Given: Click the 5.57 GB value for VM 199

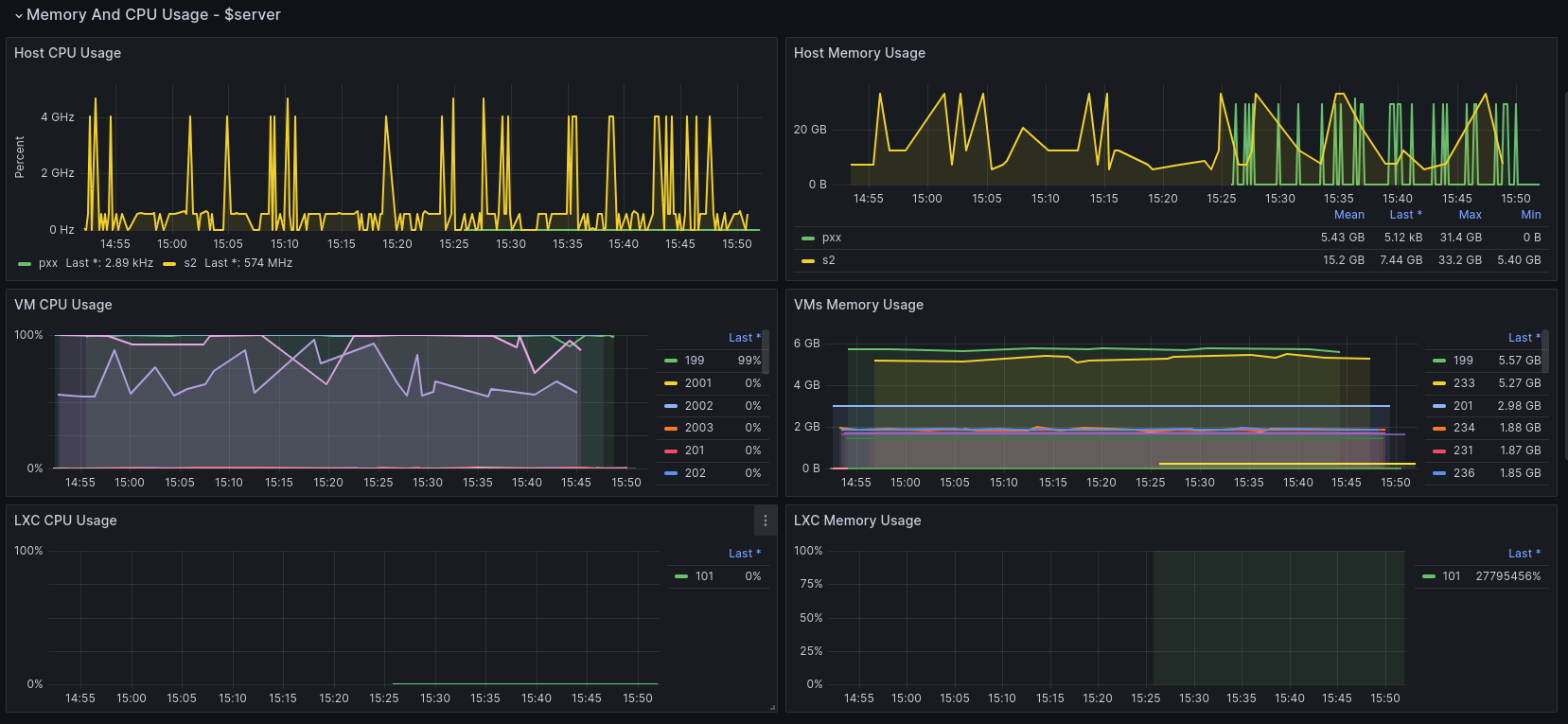Looking at the screenshot, I should (1520, 361).
